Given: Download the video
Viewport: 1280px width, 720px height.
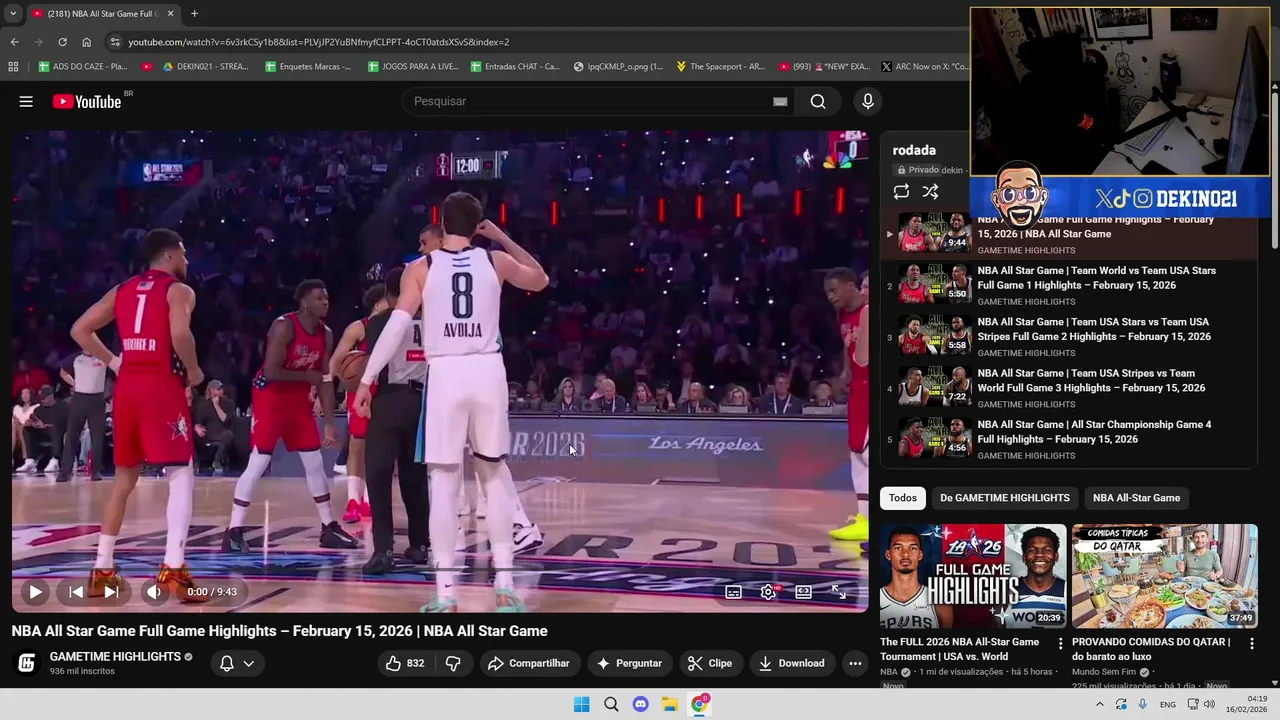Looking at the screenshot, I should pos(791,663).
